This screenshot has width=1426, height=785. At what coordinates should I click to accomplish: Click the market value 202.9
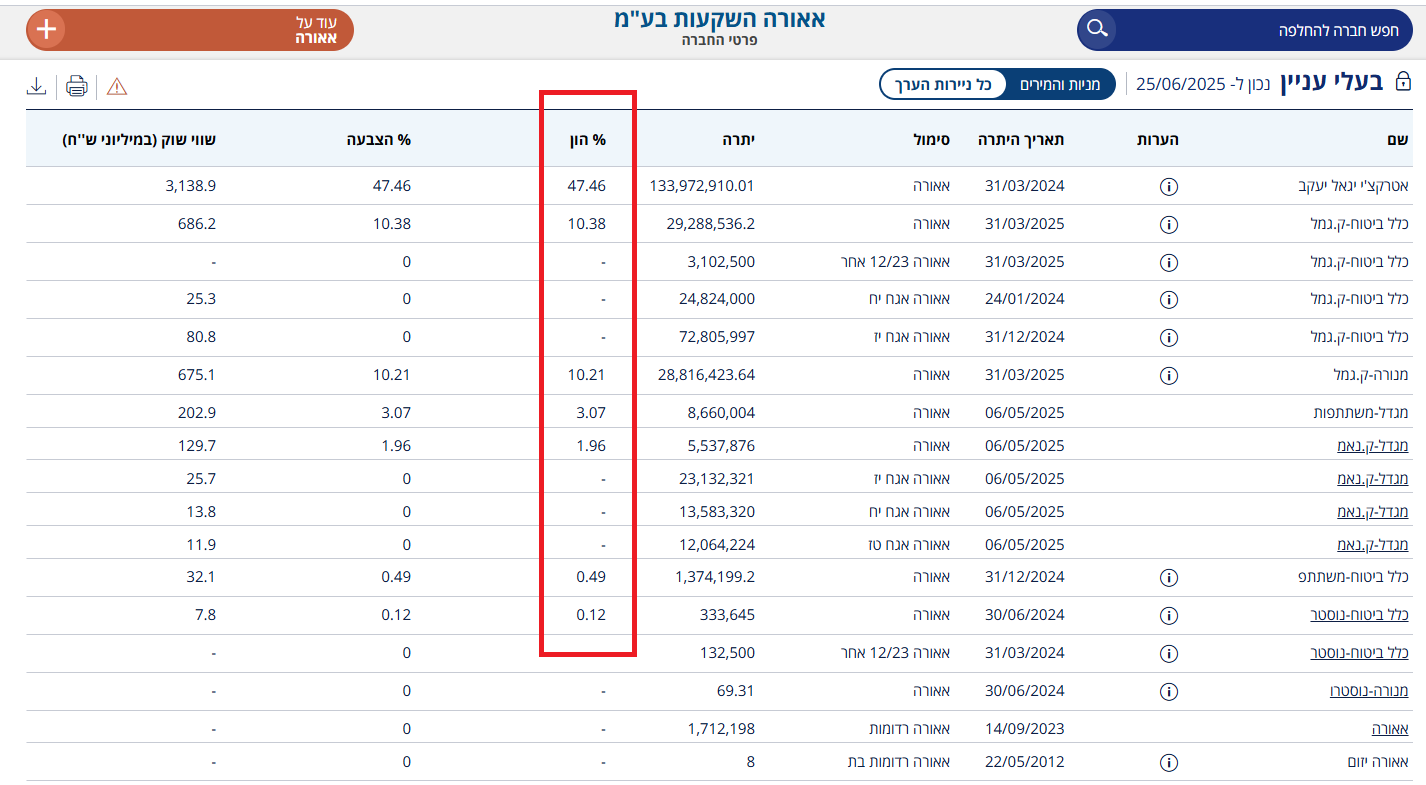coord(196,413)
